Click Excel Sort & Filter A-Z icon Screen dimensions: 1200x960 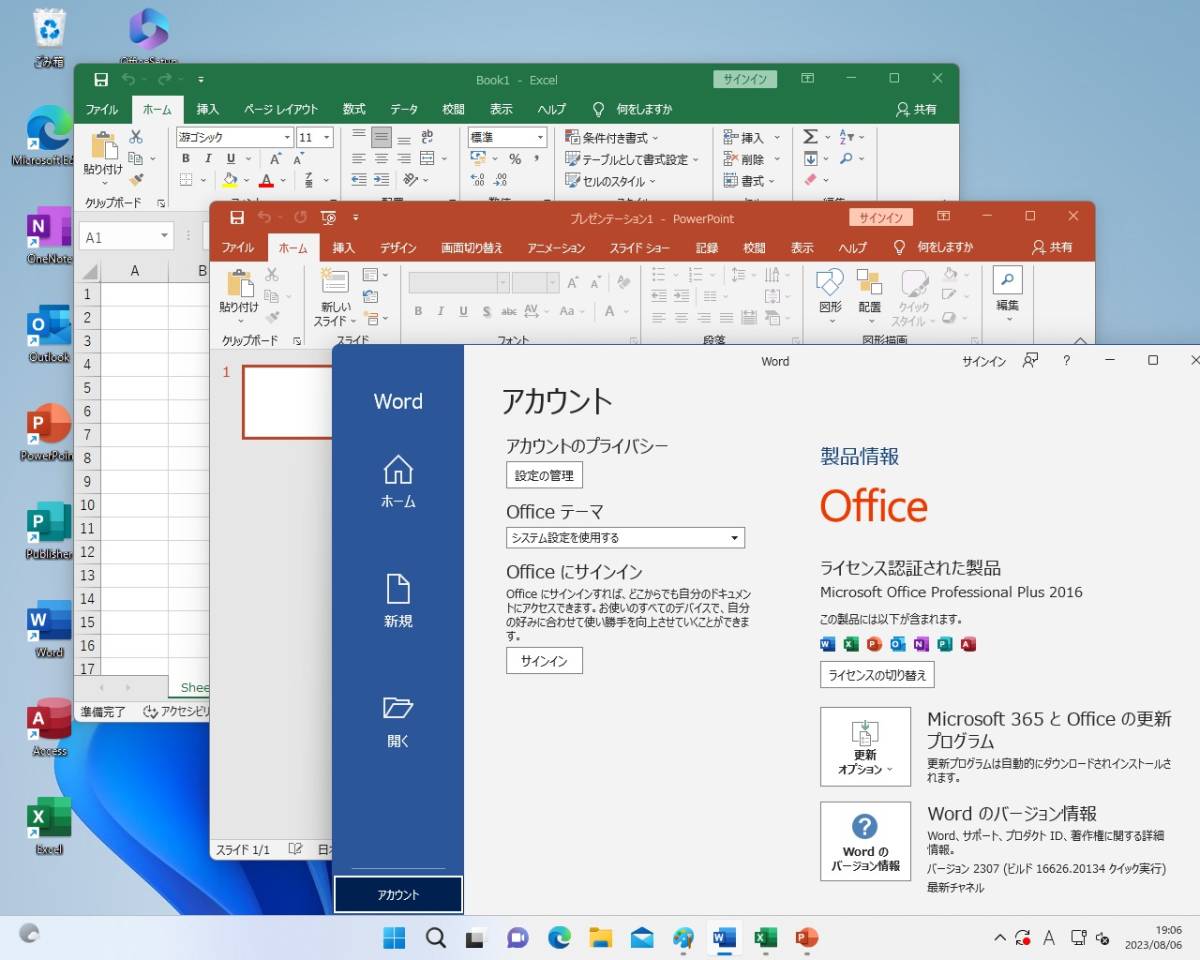[x=846, y=137]
